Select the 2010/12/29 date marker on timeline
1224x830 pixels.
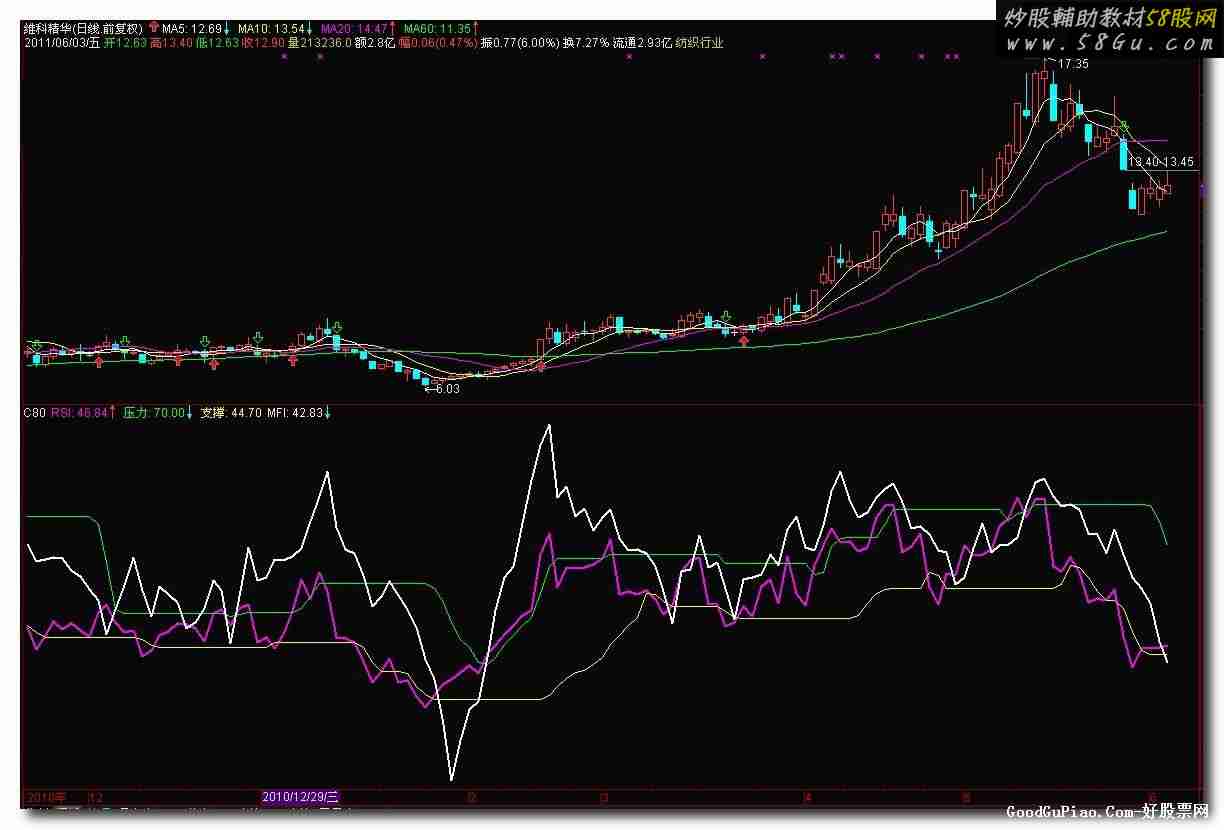(300, 797)
